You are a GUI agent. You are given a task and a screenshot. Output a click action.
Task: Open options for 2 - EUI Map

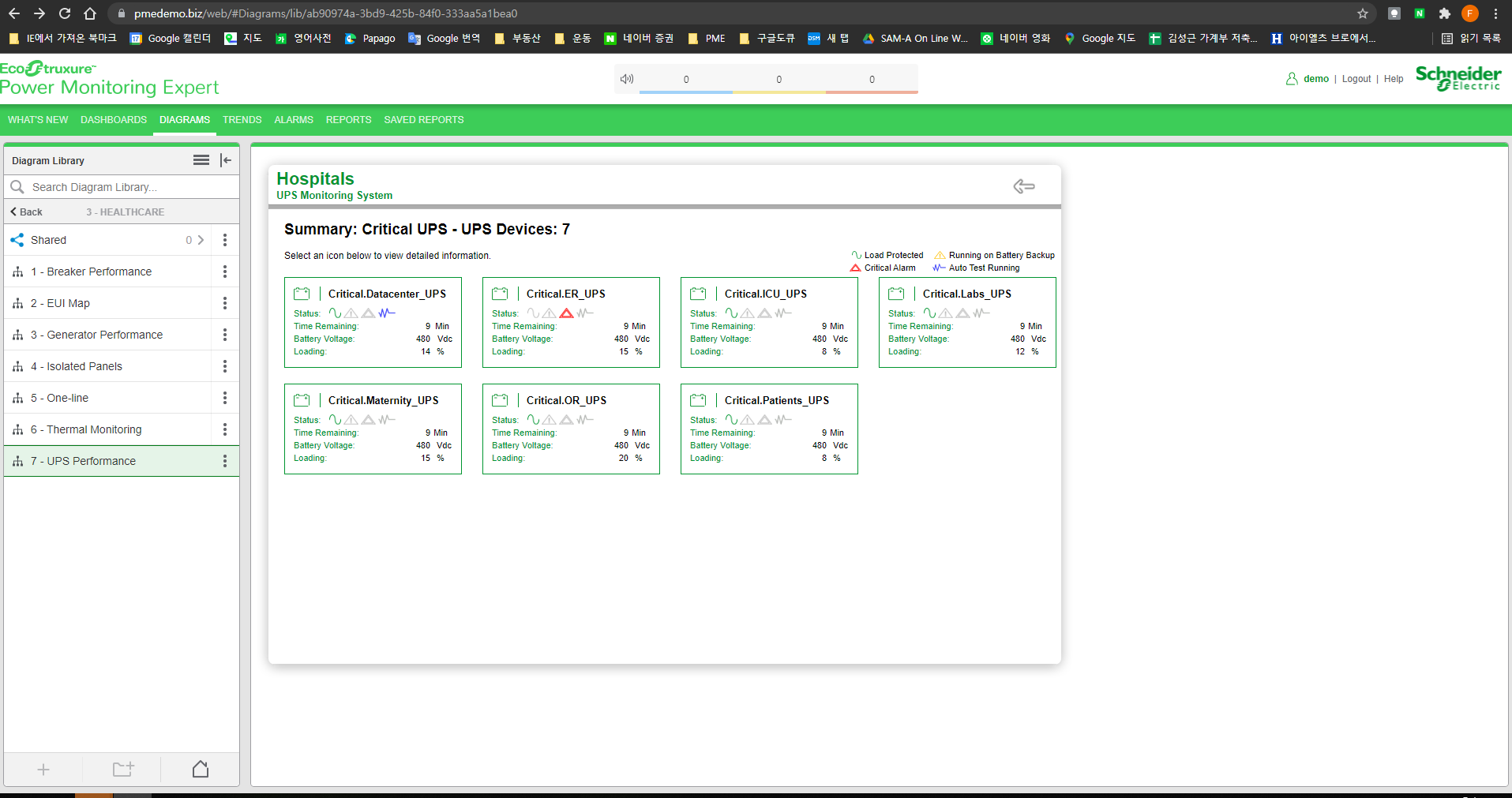coord(225,303)
